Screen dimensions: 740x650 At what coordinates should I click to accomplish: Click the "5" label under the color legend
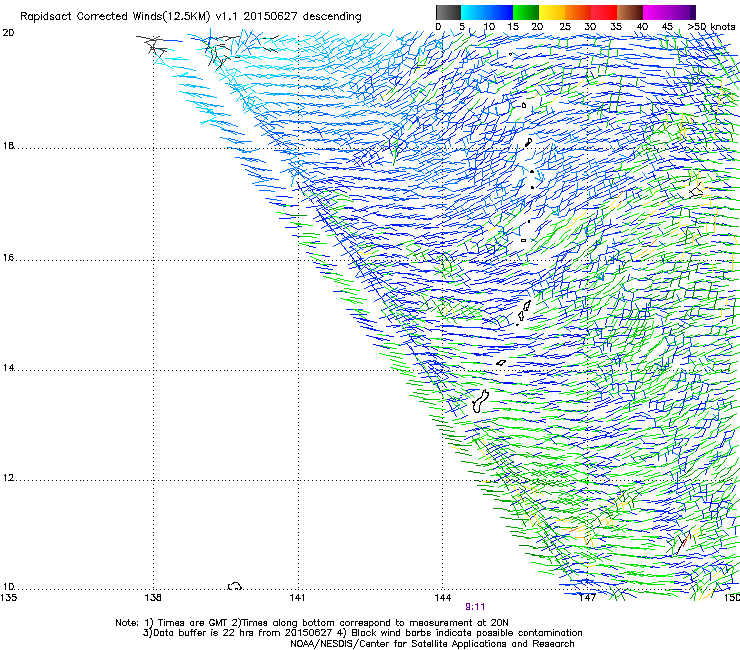[462, 27]
